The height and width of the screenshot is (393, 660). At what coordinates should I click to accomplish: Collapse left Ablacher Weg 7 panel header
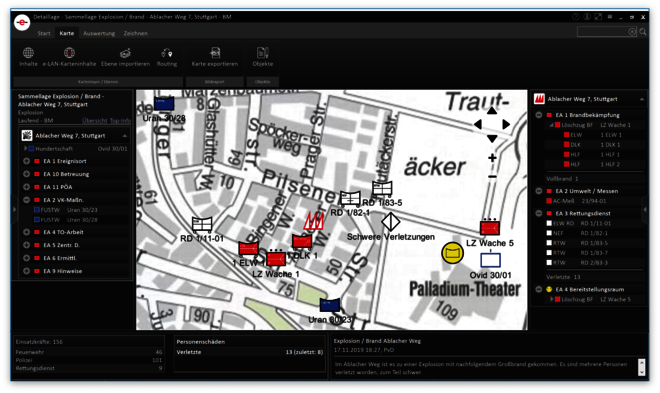point(125,136)
